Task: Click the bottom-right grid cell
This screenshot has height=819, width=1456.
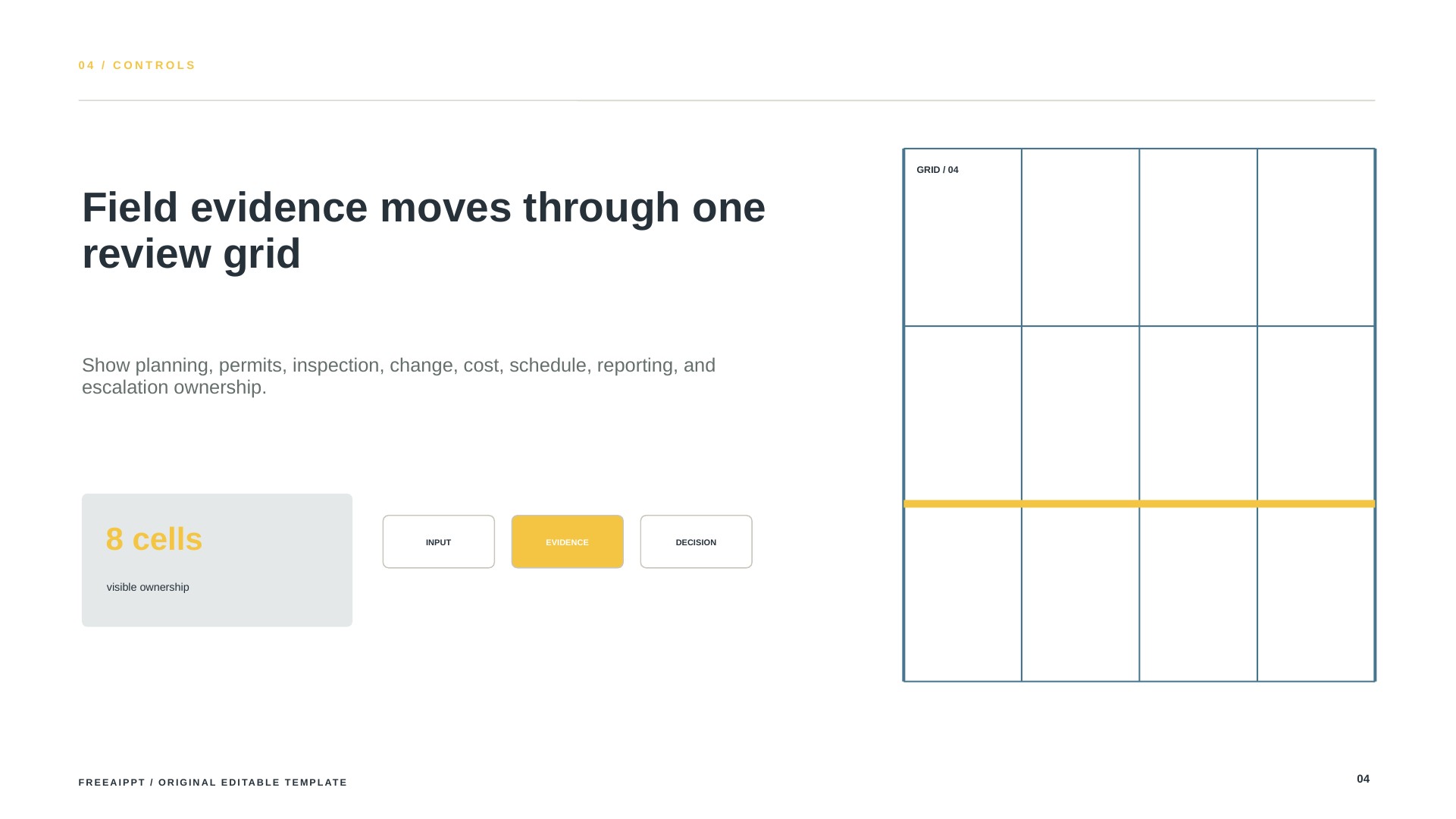Action: click(1316, 594)
